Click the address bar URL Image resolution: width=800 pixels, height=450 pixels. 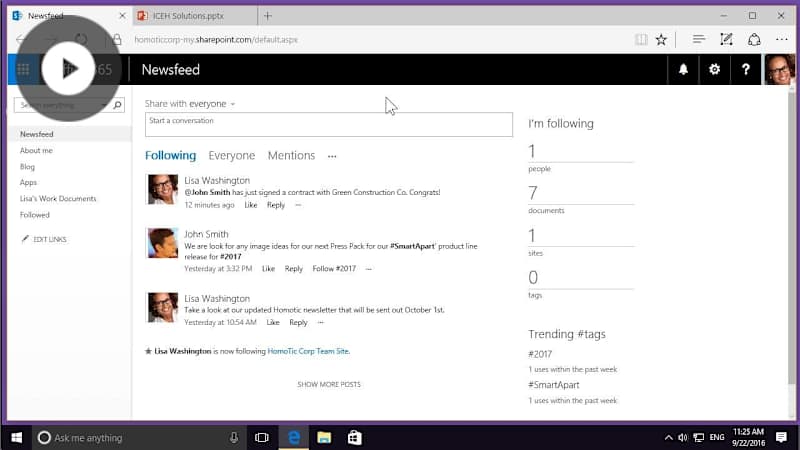216,39
